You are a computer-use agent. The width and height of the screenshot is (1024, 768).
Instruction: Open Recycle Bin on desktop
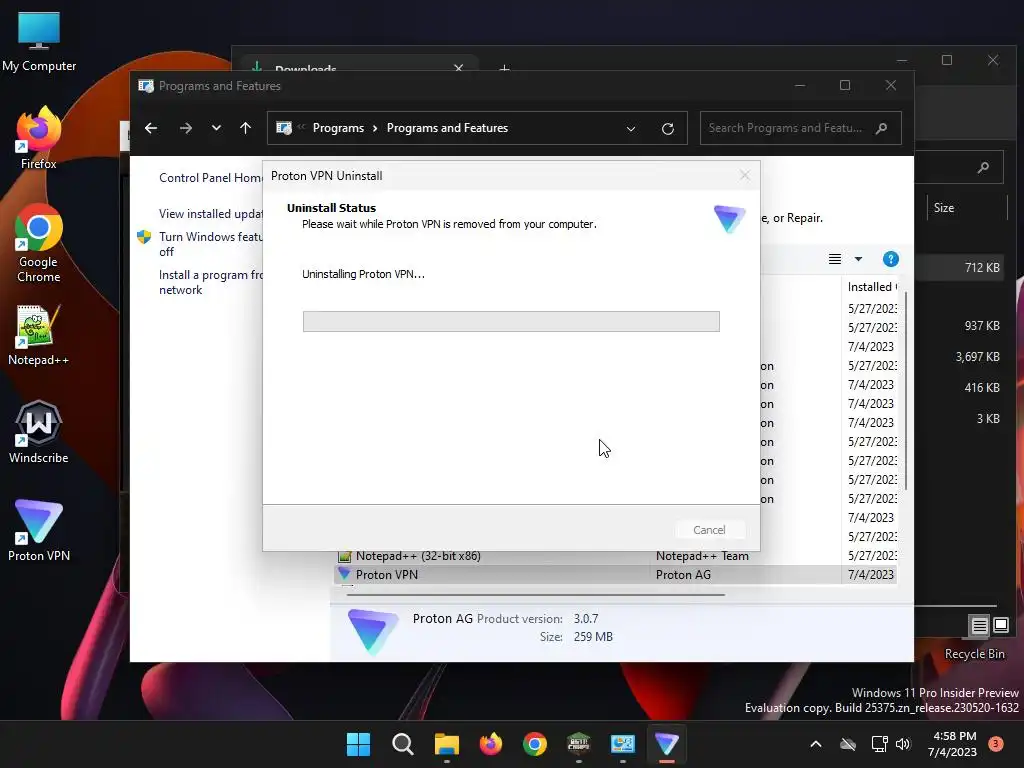974,654
